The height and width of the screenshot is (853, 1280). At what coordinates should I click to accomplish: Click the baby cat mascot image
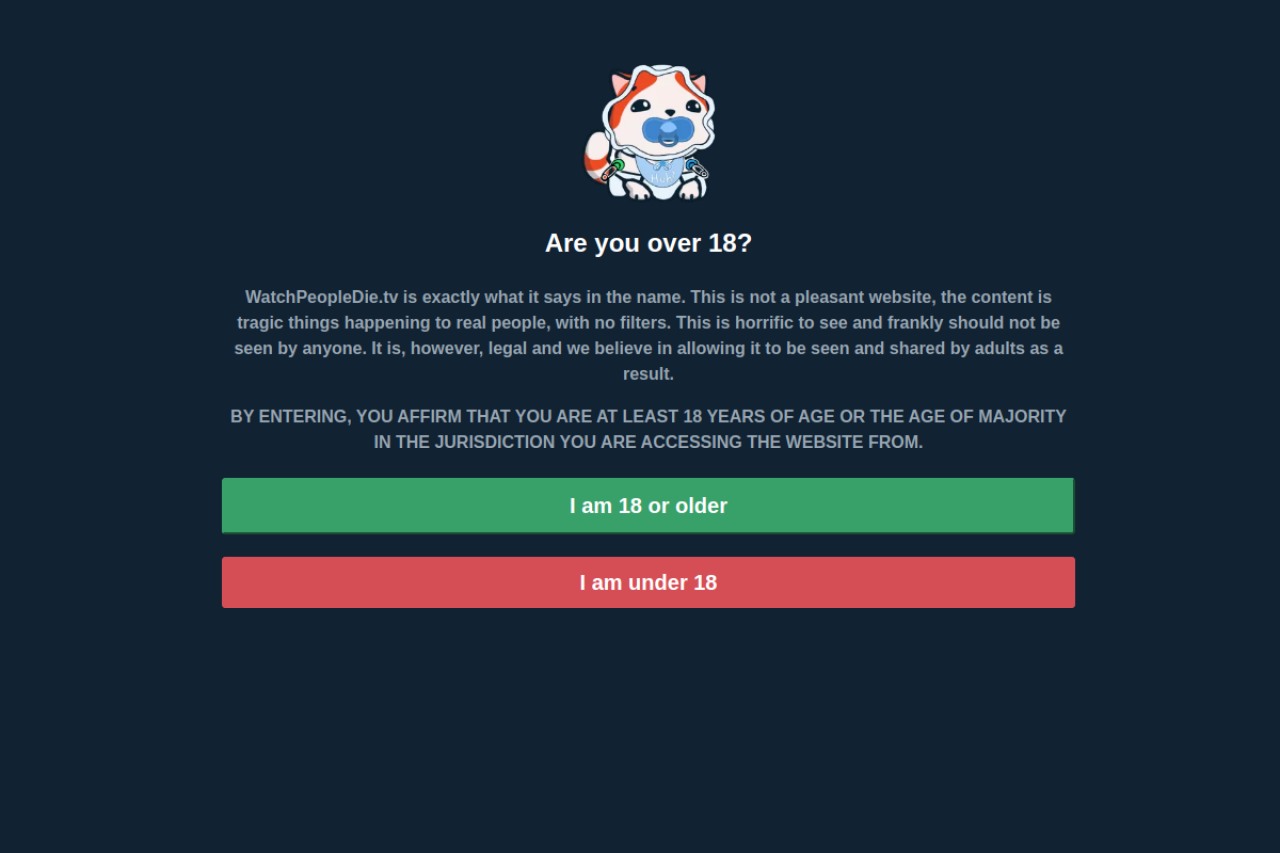pyautogui.click(x=649, y=132)
